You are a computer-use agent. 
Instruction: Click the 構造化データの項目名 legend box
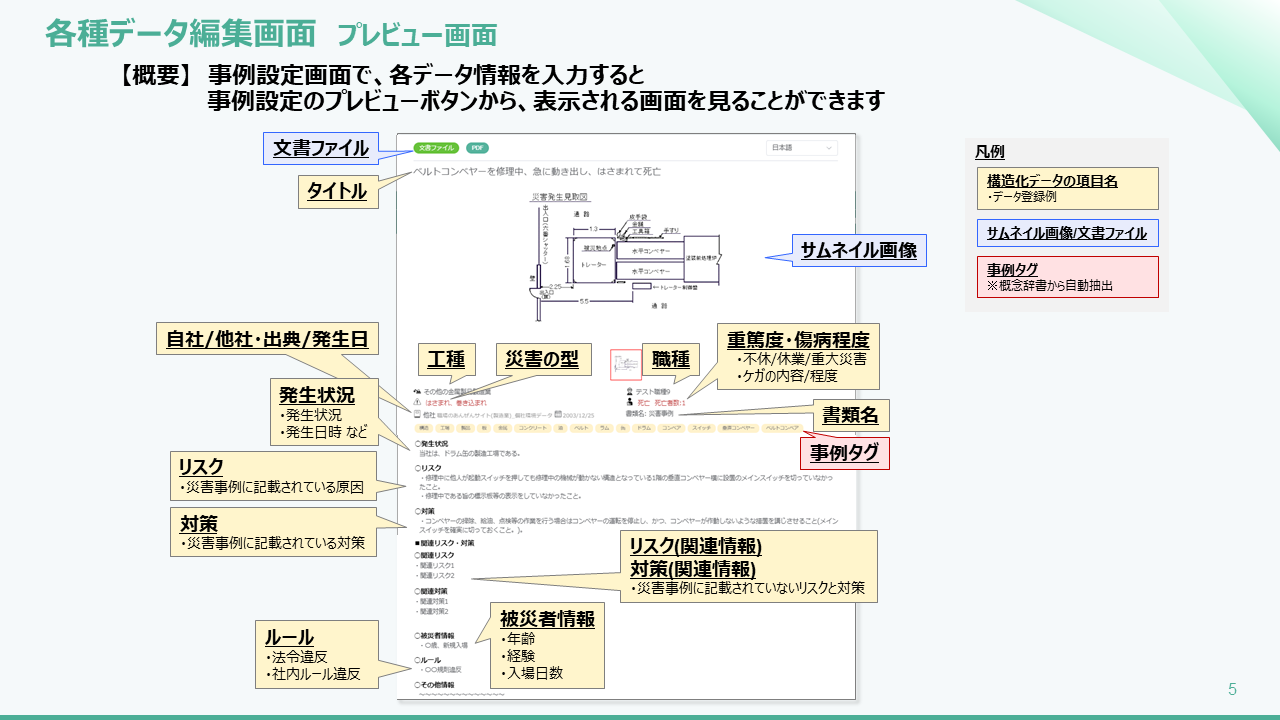(1067, 188)
